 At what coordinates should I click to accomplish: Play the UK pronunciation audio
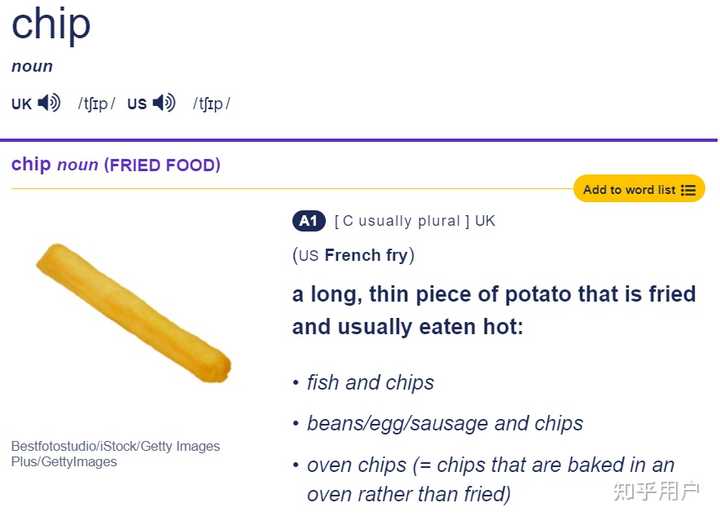click(x=49, y=103)
